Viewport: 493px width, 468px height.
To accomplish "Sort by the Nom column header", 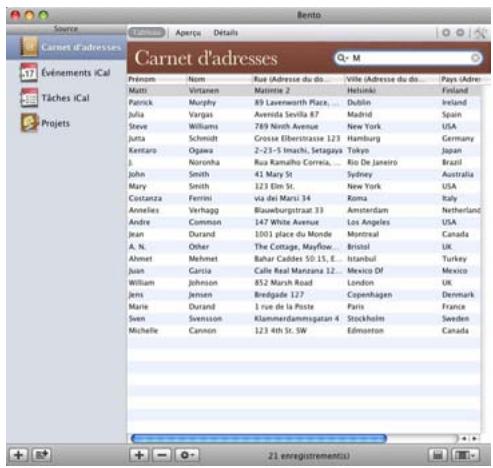I will pyautogui.click(x=219, y=79).
